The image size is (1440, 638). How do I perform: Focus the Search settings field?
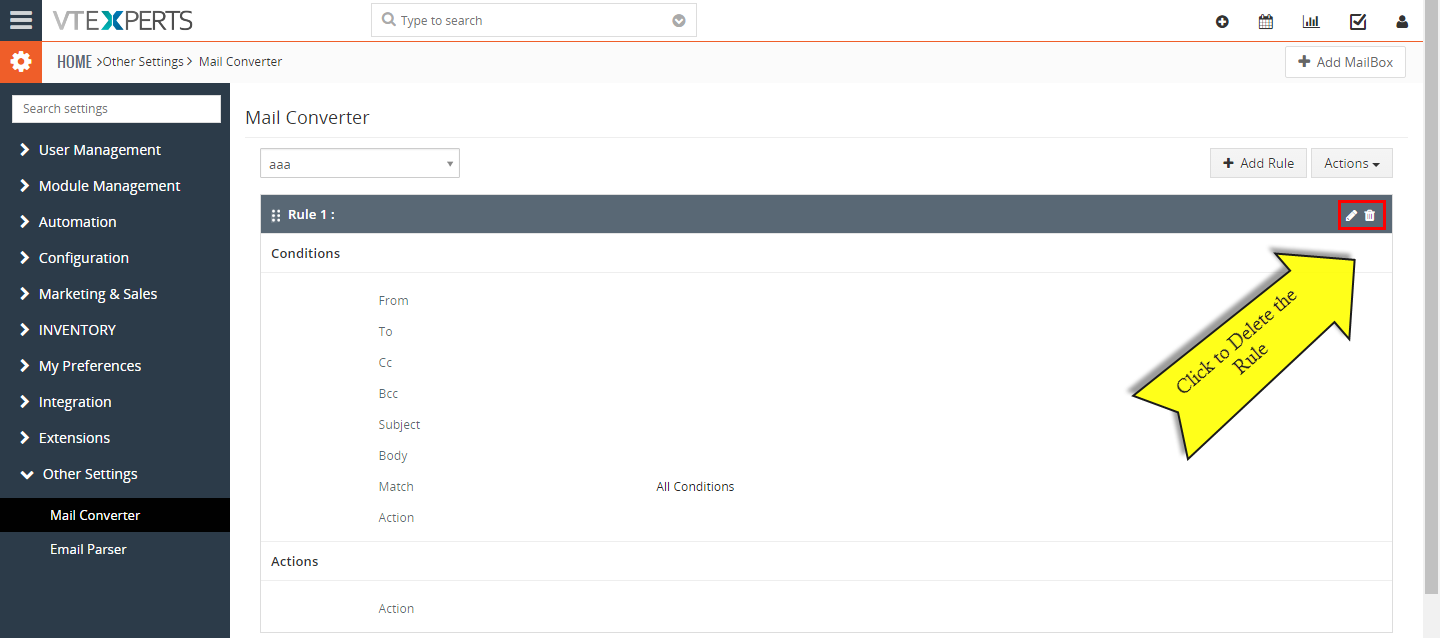(116, 109)
